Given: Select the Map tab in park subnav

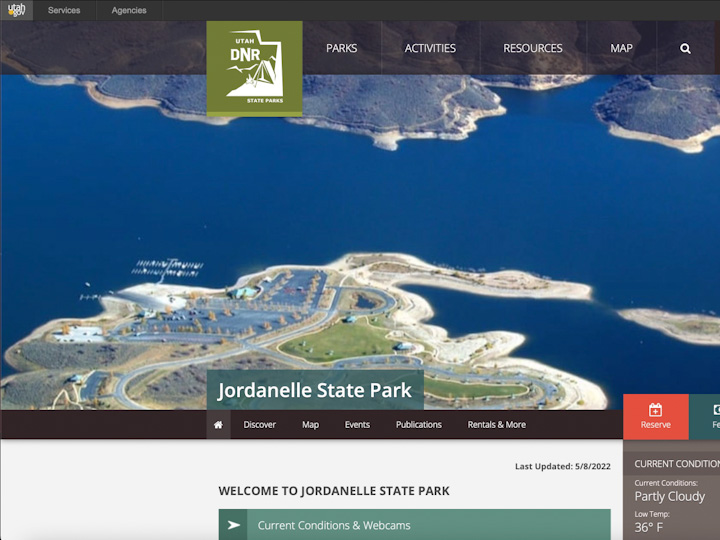Looking at the screenshot, I should (x=310, y=425).
